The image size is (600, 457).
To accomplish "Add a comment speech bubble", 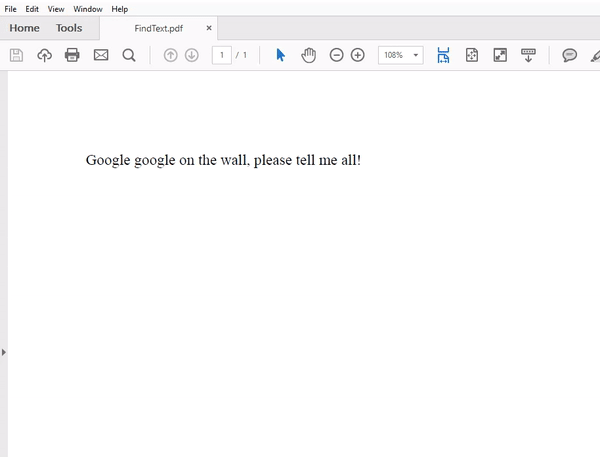I will (x=569, y=55).
